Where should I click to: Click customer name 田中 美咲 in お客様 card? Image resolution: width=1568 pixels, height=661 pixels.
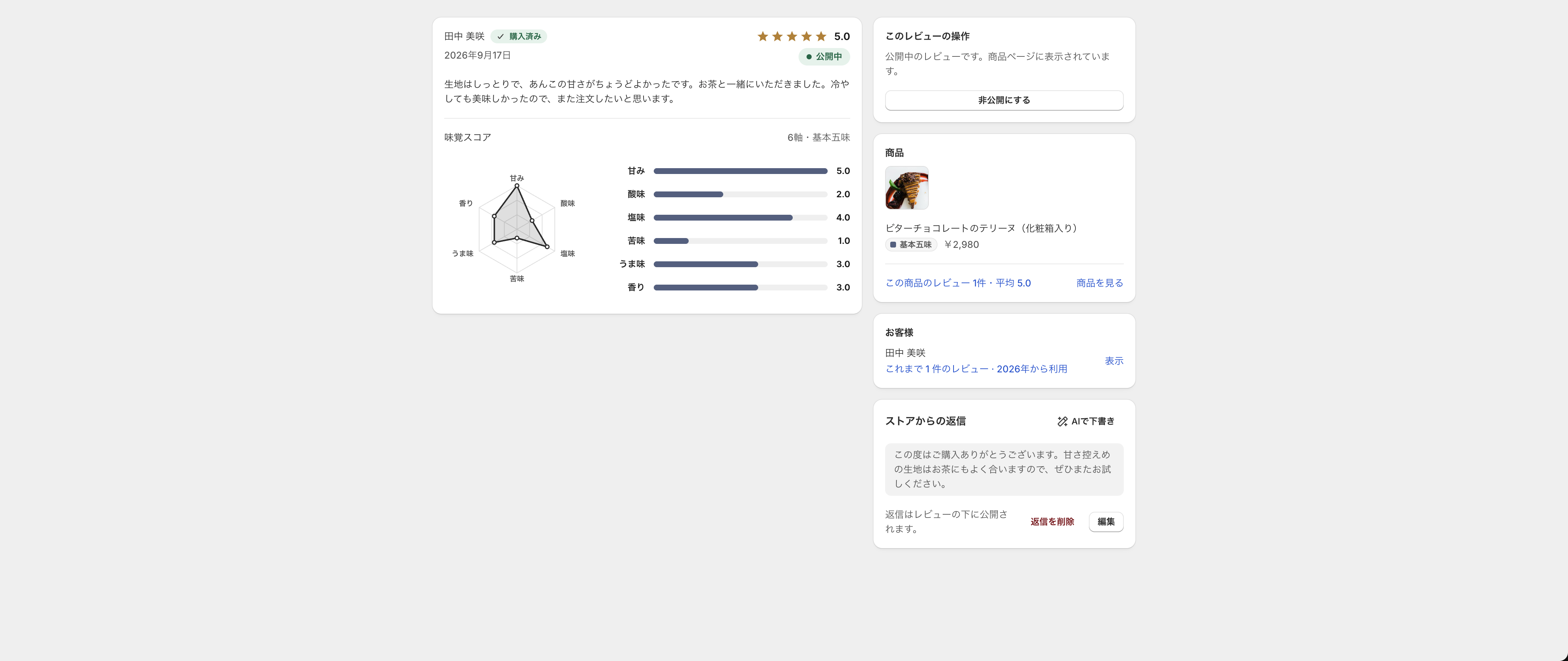[x=905, y=353]
